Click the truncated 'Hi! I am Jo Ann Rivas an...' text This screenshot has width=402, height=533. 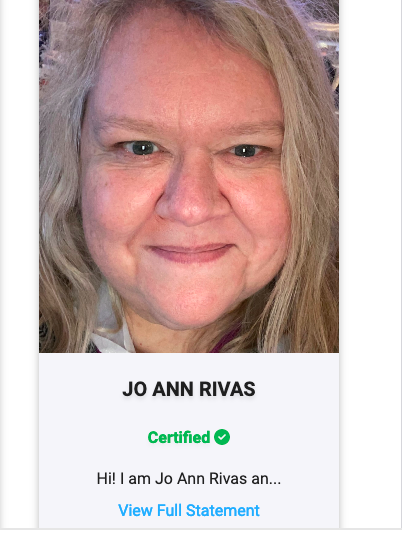[189, 479]
